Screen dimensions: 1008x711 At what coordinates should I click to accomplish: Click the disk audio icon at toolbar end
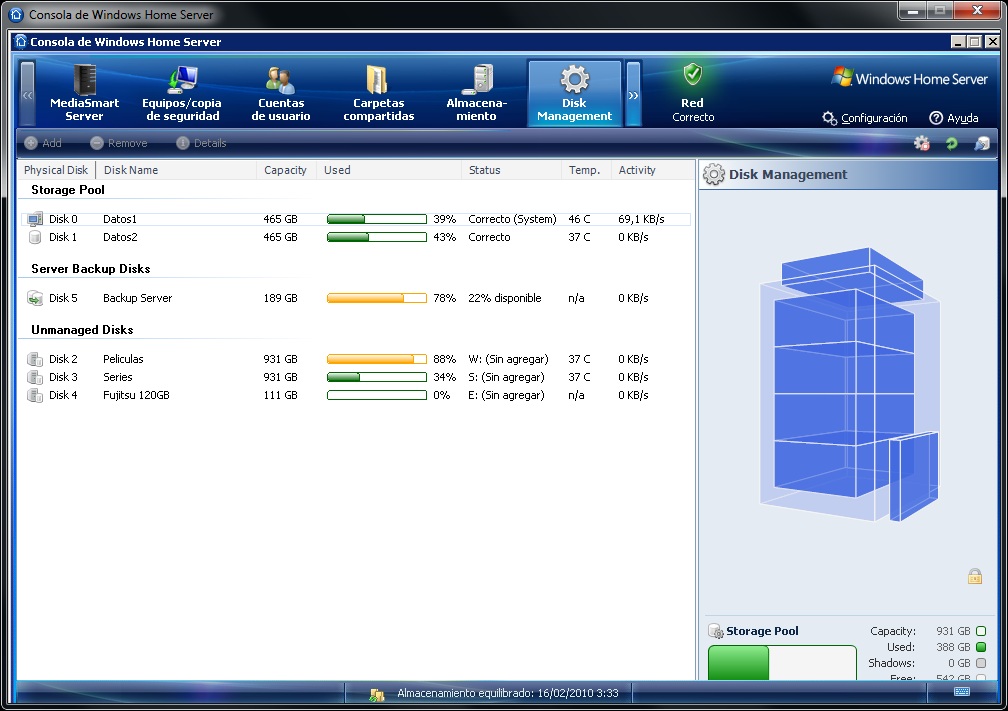[982, 144]
